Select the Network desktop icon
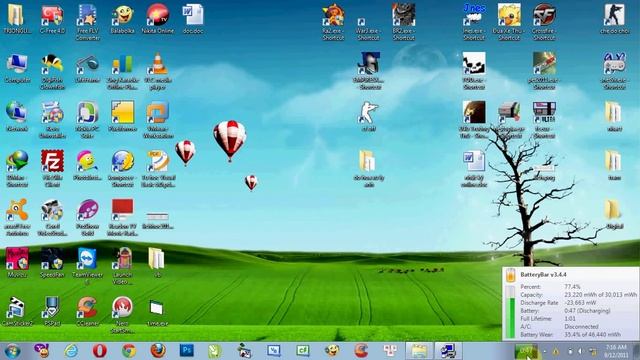This screenshot has width=640, height=360. [17, 116]
